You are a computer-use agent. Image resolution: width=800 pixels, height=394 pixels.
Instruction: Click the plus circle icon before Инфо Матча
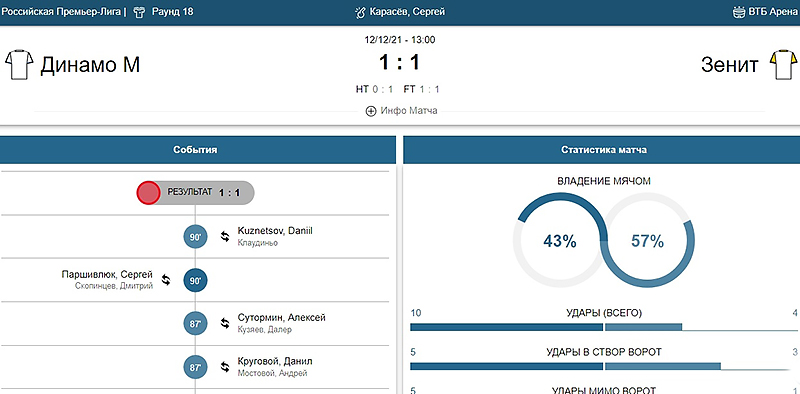tap(371, 111)
